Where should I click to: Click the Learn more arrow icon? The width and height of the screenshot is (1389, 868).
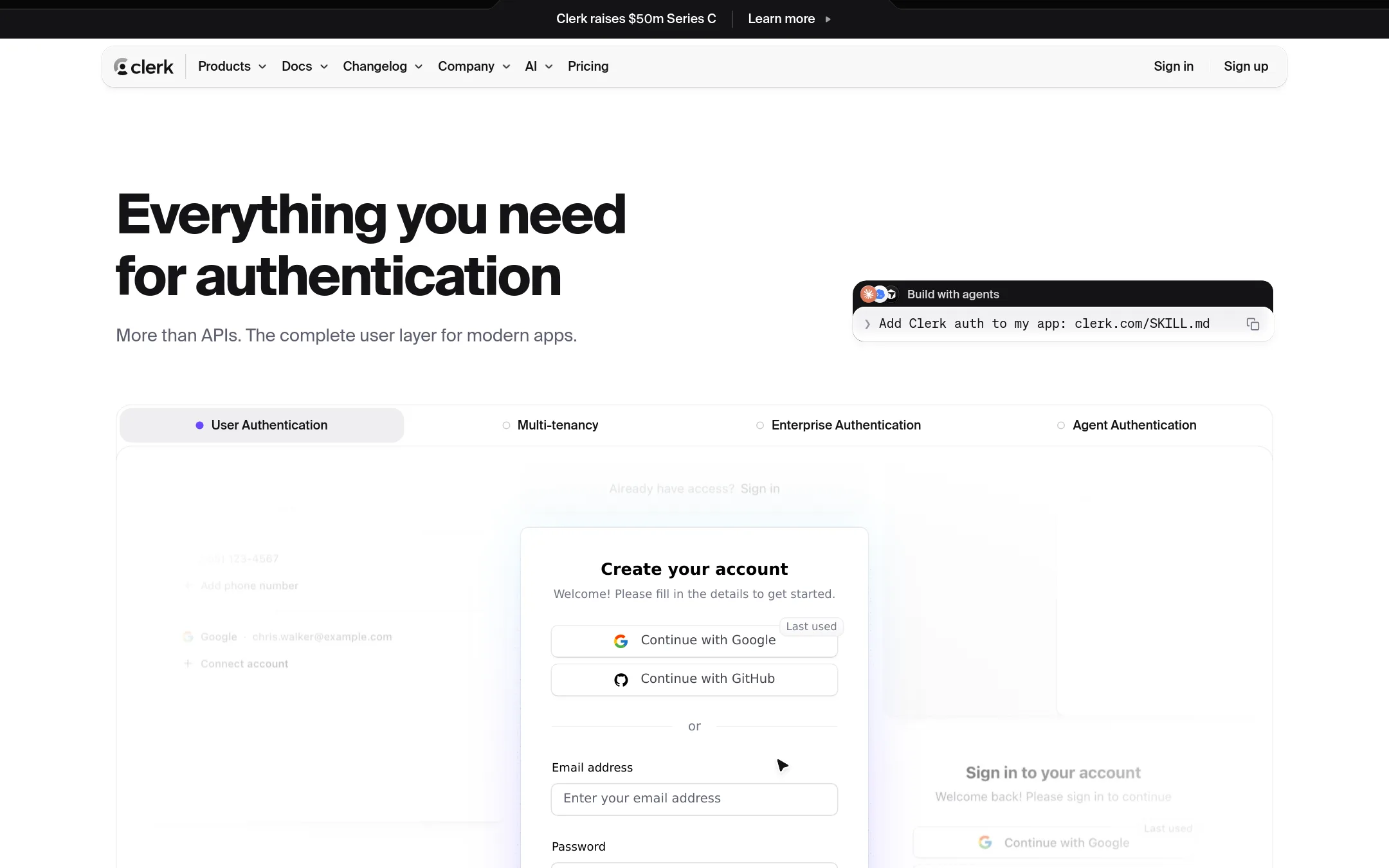(828, 19)
